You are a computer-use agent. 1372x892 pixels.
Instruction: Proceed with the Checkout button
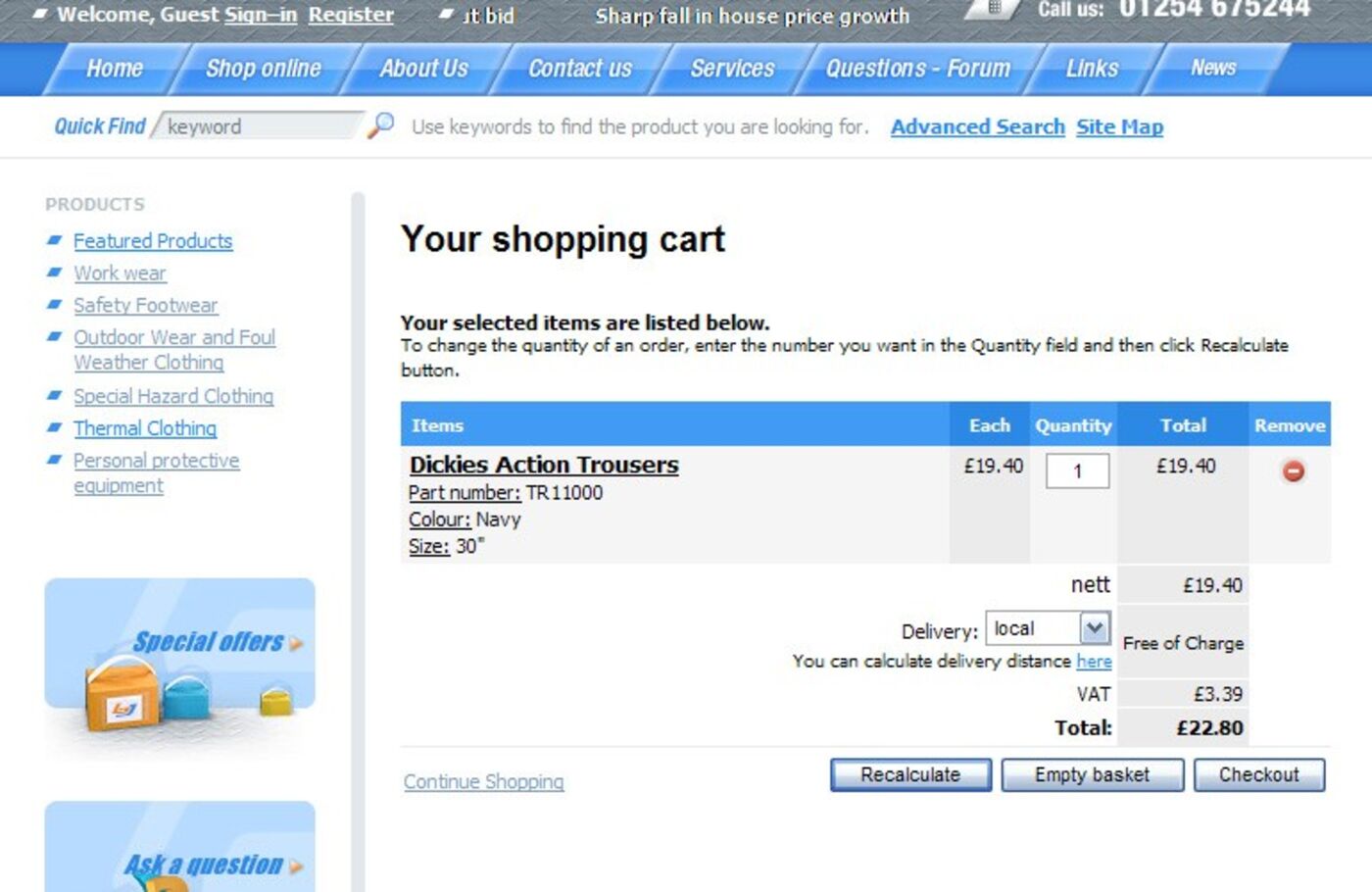(x=1258, y=775)
